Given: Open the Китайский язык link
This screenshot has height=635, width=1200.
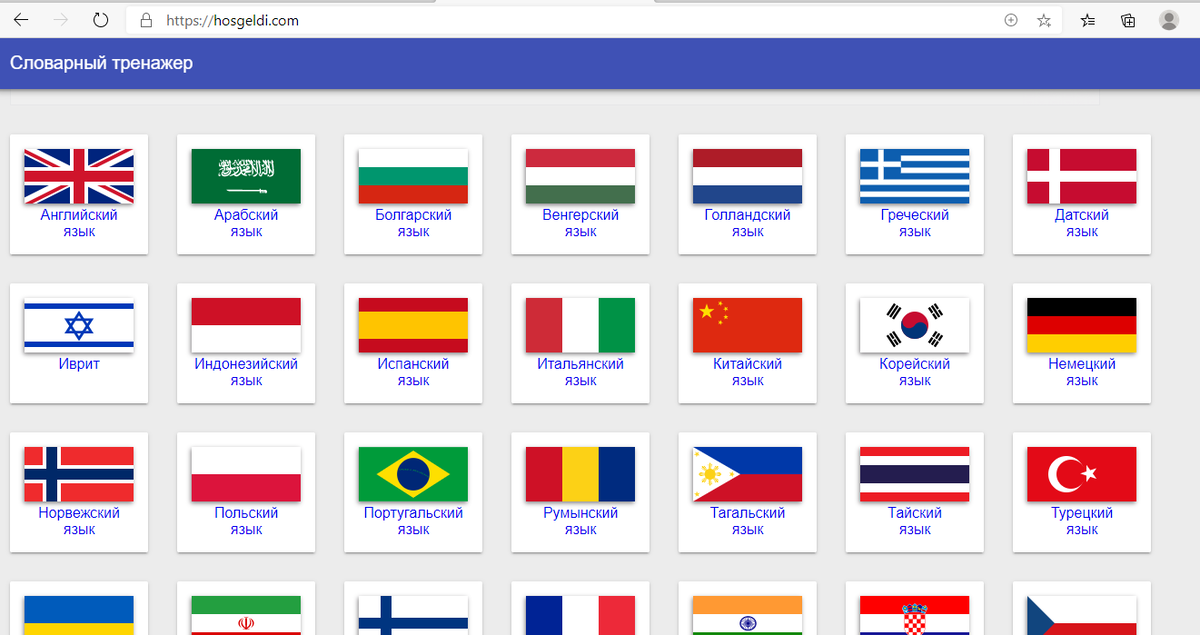Looking at the screenshot, I should pyautogui.click(x=747, y=372).
